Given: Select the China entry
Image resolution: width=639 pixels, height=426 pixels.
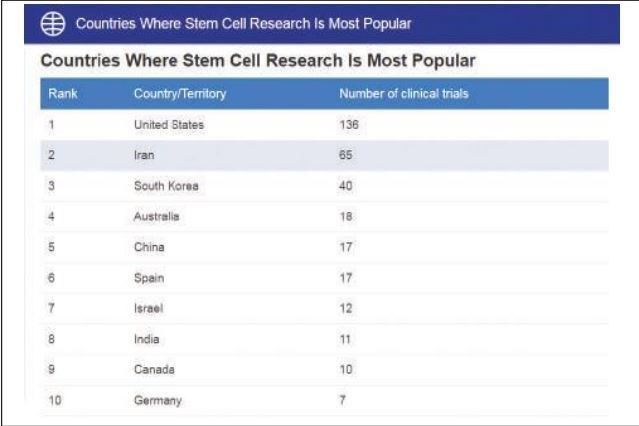Looking at the screenshot, I should click(149, 247).
